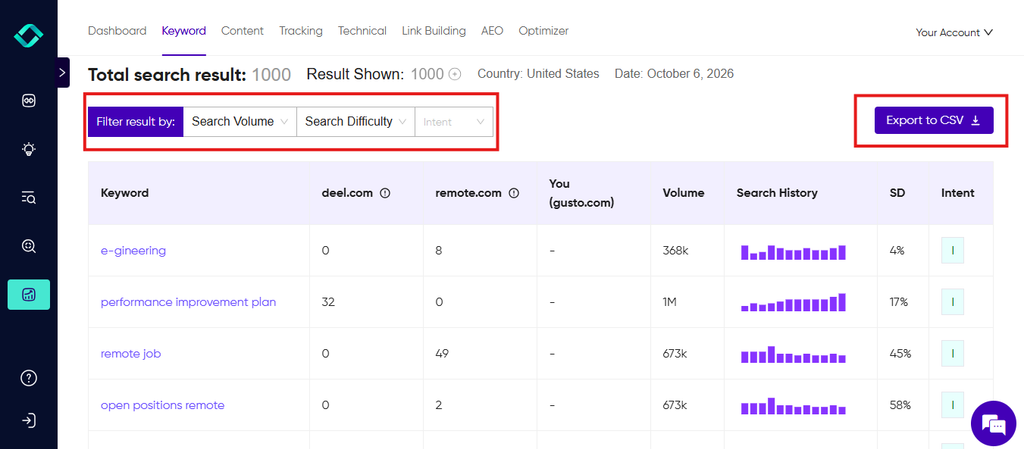Click the Country: United States label
The height and width of the screenshot is (449, 1024).
coord(538,74)
